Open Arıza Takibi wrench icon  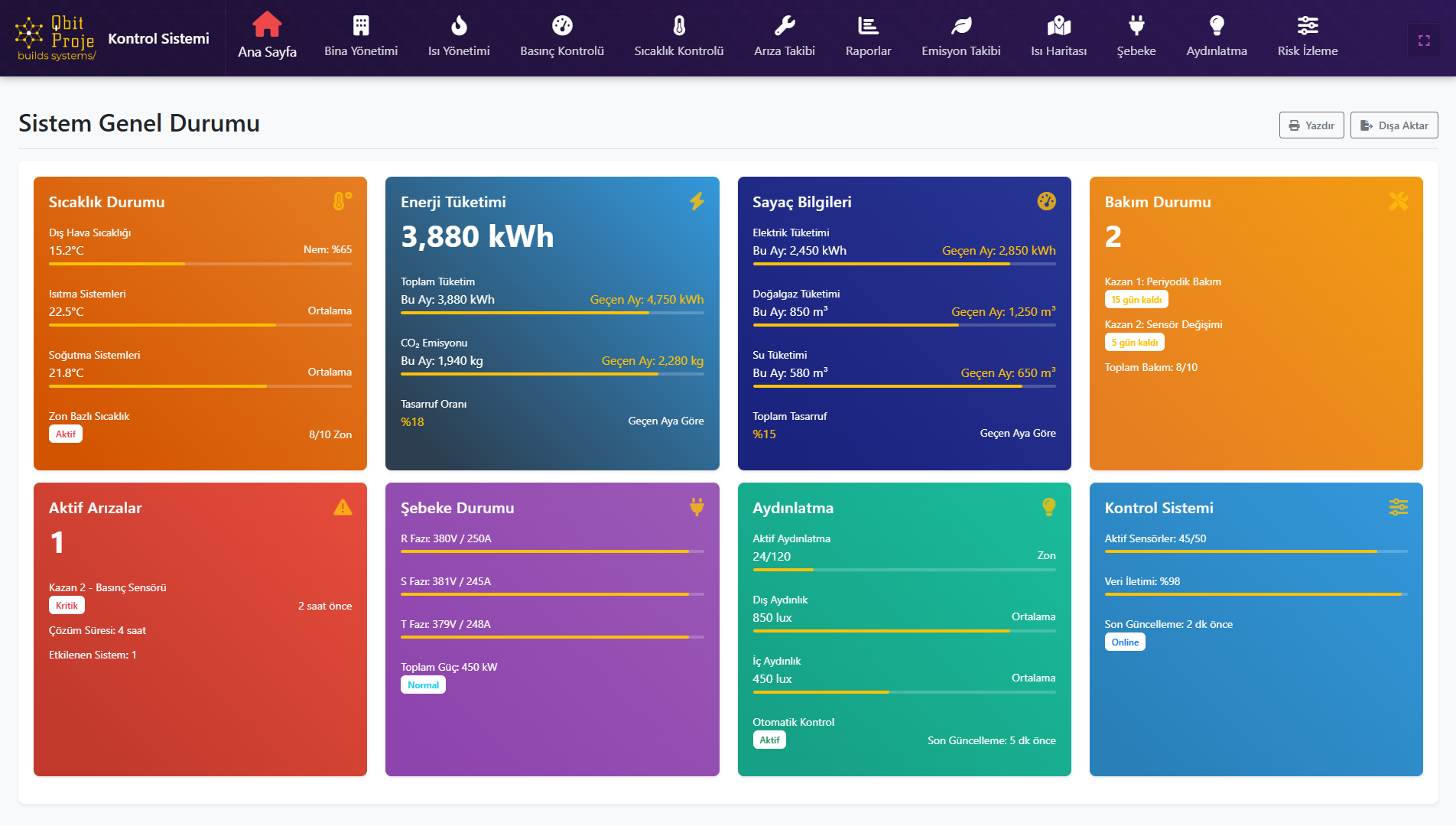point(784,25)
